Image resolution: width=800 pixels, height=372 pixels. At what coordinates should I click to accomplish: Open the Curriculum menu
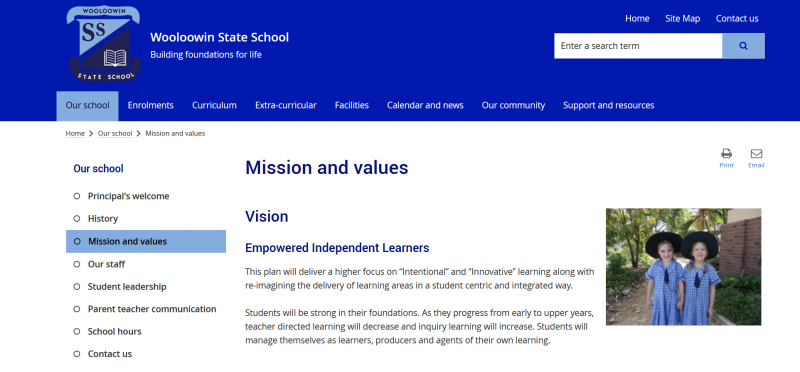point(214,106)
